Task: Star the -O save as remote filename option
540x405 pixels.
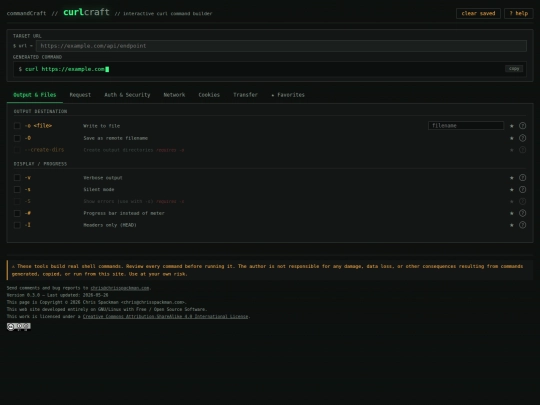Action: tap(511, 138)
